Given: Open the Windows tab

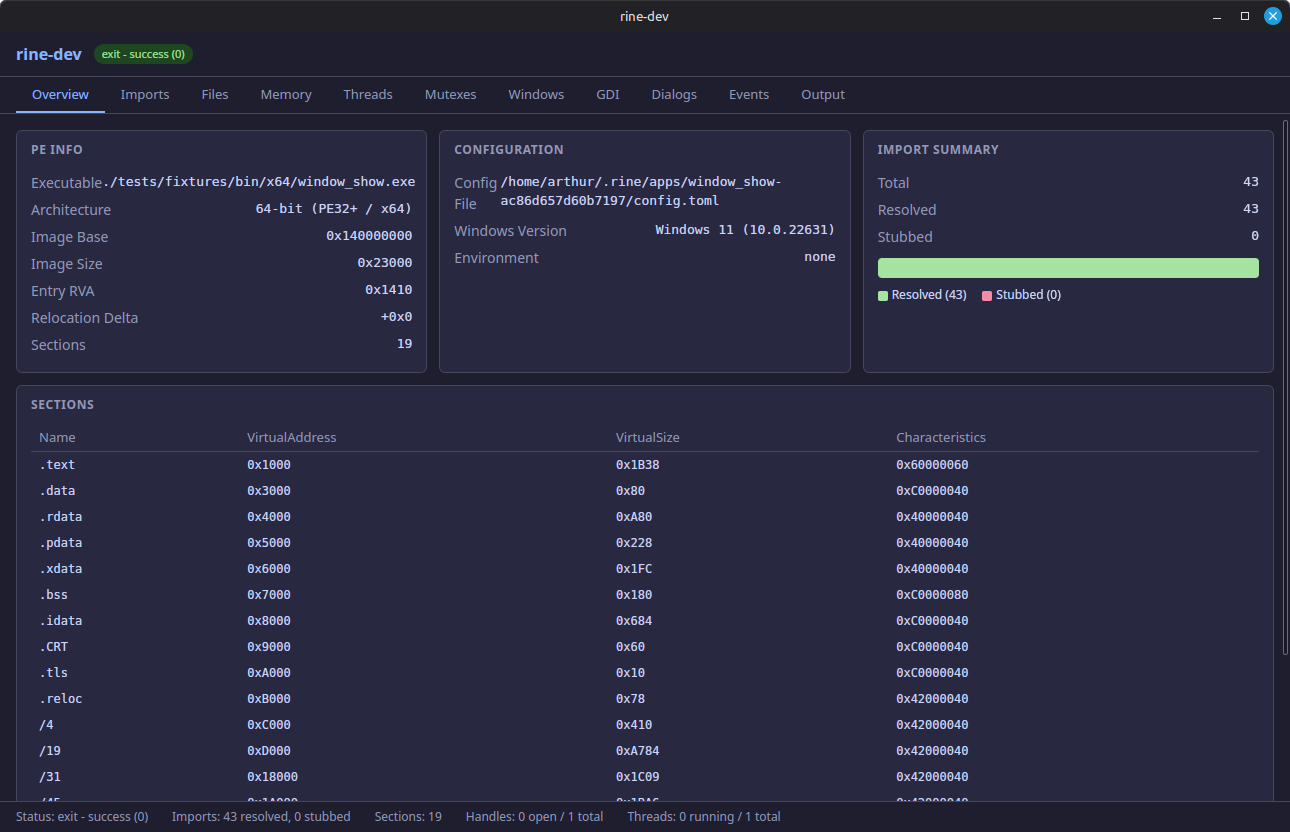Looking at the screenshot, I should [536, 94].
